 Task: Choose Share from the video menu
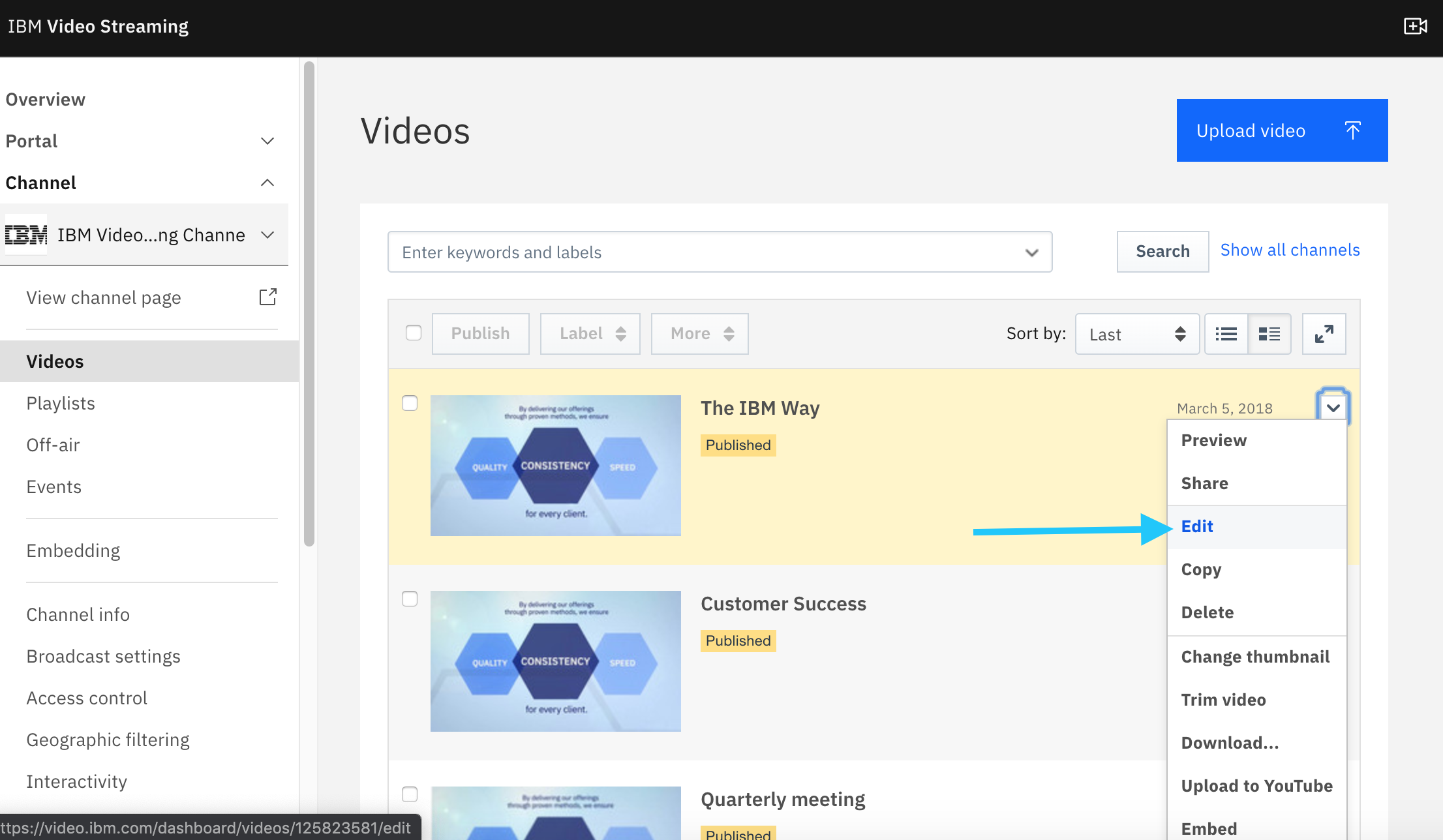click(x=1256, y=484)
